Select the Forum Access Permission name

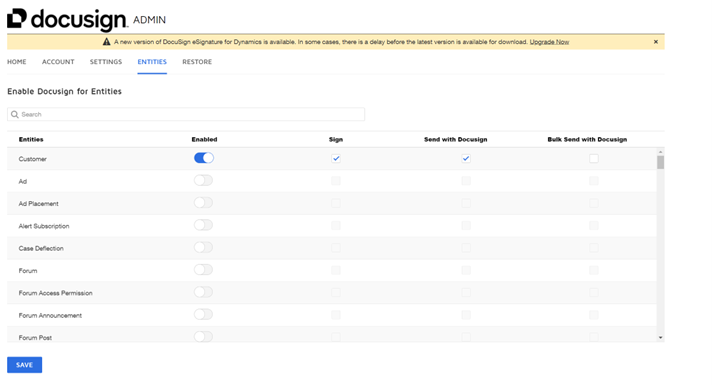point(55,293)
